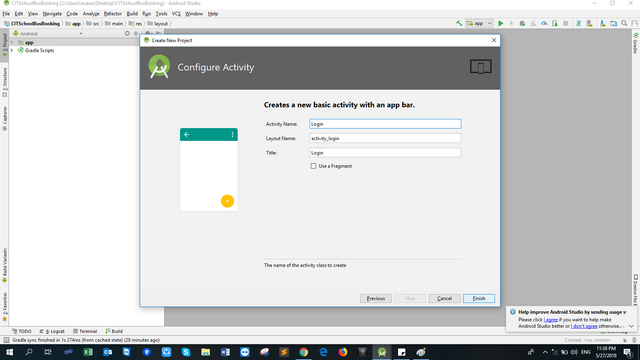
Task: Enable the Use a Fragment checkbox
Action: [313, 166]
